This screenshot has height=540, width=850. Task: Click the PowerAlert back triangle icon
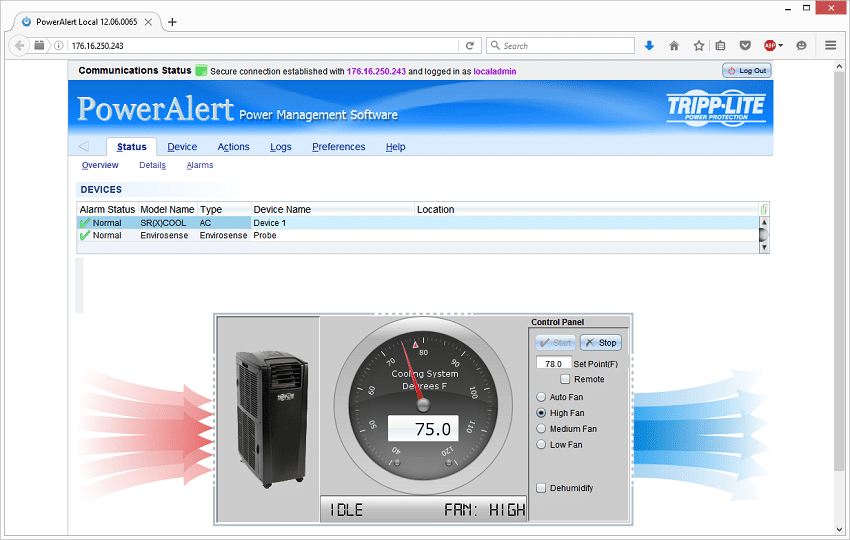click(x=83, y=146)
